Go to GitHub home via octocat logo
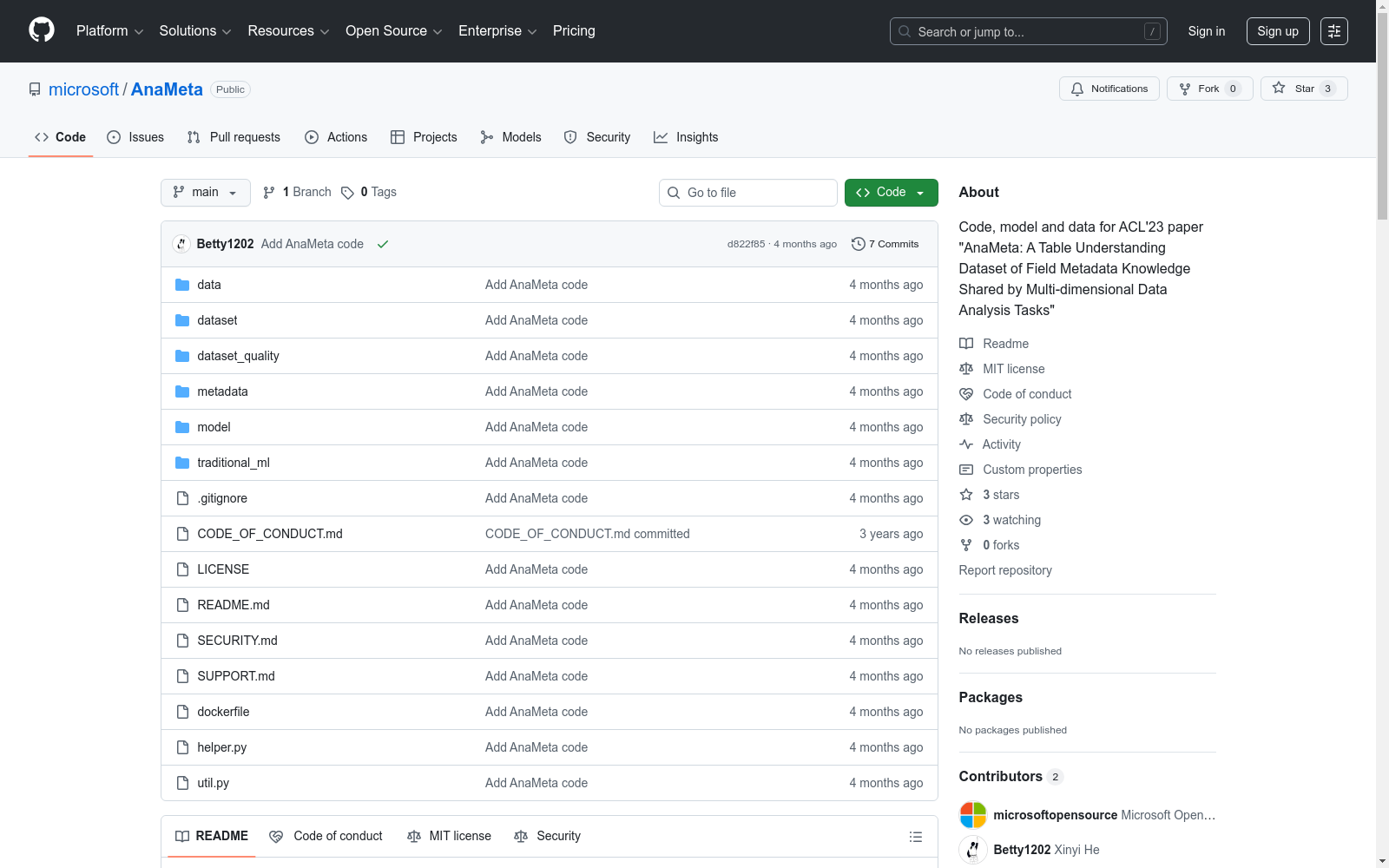Screen dimensions: 1389x868 click(x=42, y=30)
